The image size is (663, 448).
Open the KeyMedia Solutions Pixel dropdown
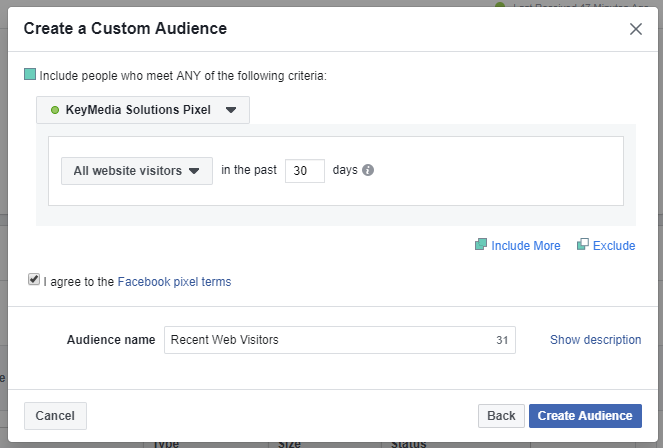pos(143,110)
